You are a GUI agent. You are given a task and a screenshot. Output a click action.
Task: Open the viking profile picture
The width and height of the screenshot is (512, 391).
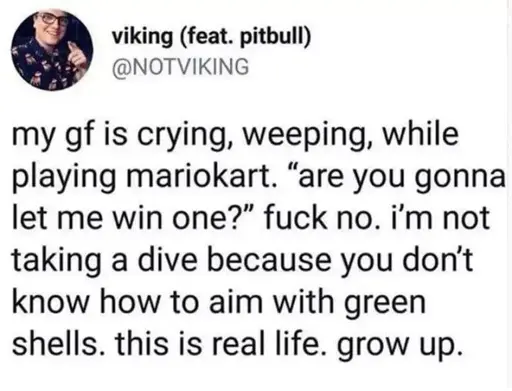coord(52,50)
